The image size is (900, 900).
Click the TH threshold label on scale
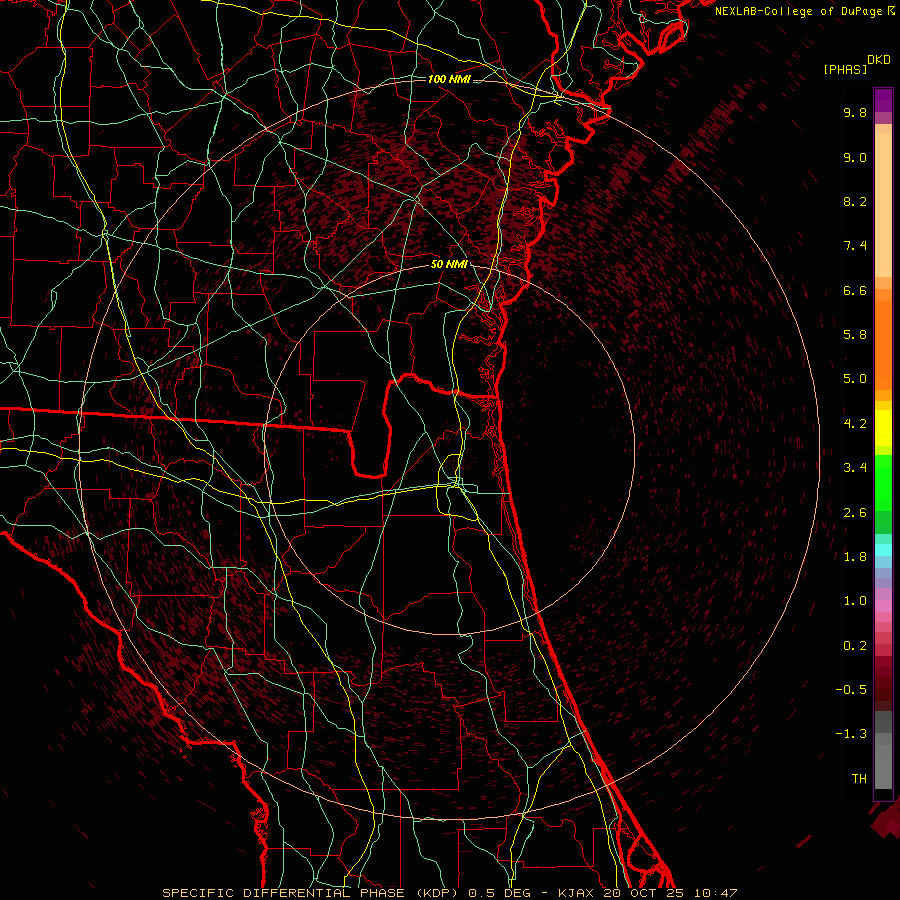tap(859, 779)
